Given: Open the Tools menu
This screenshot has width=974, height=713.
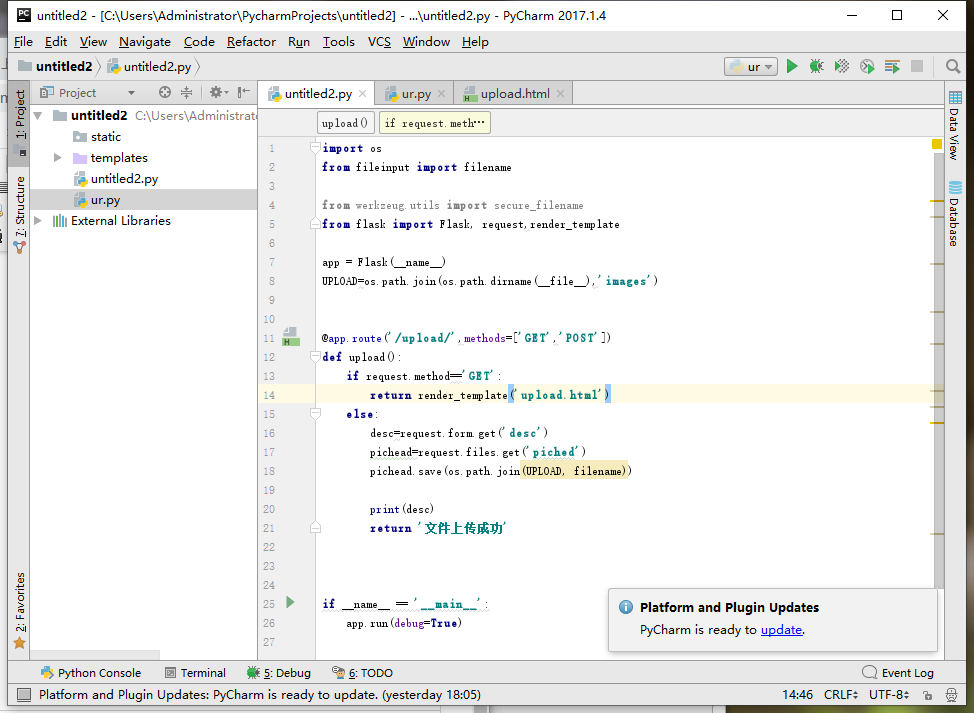Looking at the screenshot, I should (339, 42).
